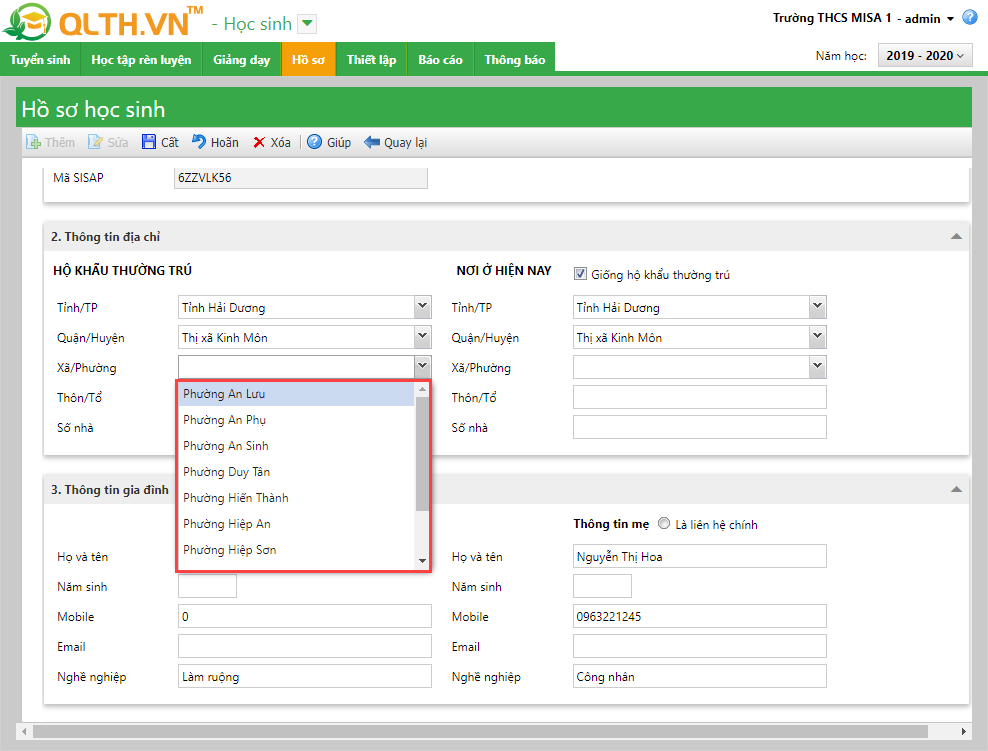This screenshot has height=751, width=988.
Task: Click the page horizontal scrollbar right arrow
Action: [x=963, y=731]
